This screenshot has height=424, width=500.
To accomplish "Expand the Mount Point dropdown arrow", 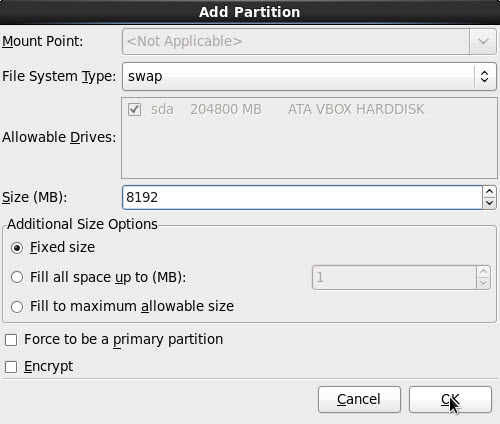I will tap(483, 42).
